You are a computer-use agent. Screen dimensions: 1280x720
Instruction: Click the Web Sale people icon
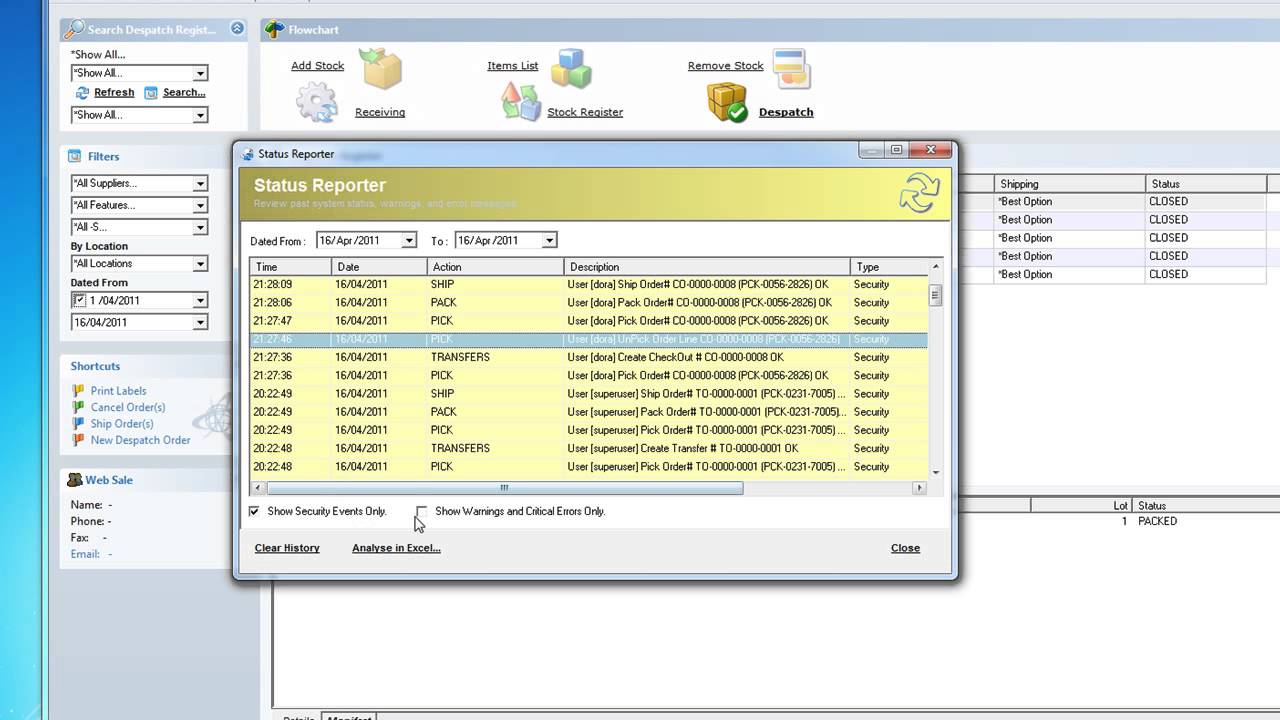pos(75,480)
